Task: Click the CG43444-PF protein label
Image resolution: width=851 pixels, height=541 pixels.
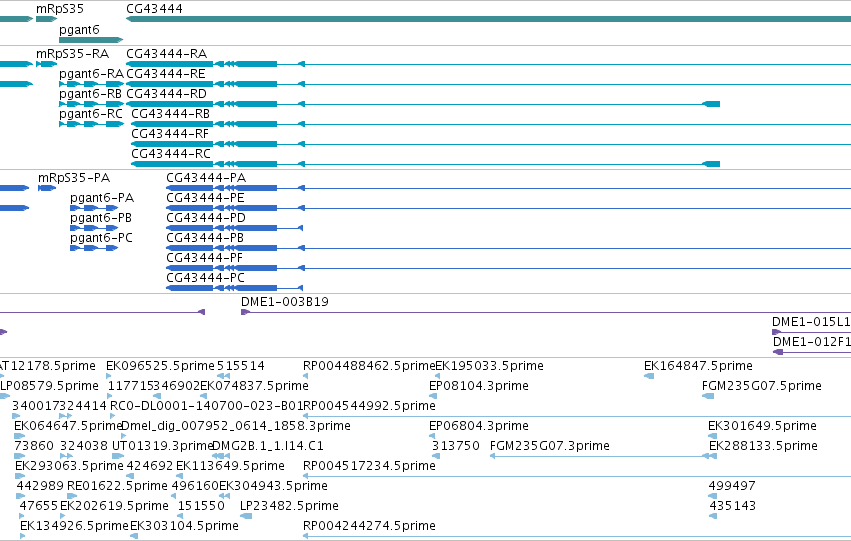Action: (204, 258)
